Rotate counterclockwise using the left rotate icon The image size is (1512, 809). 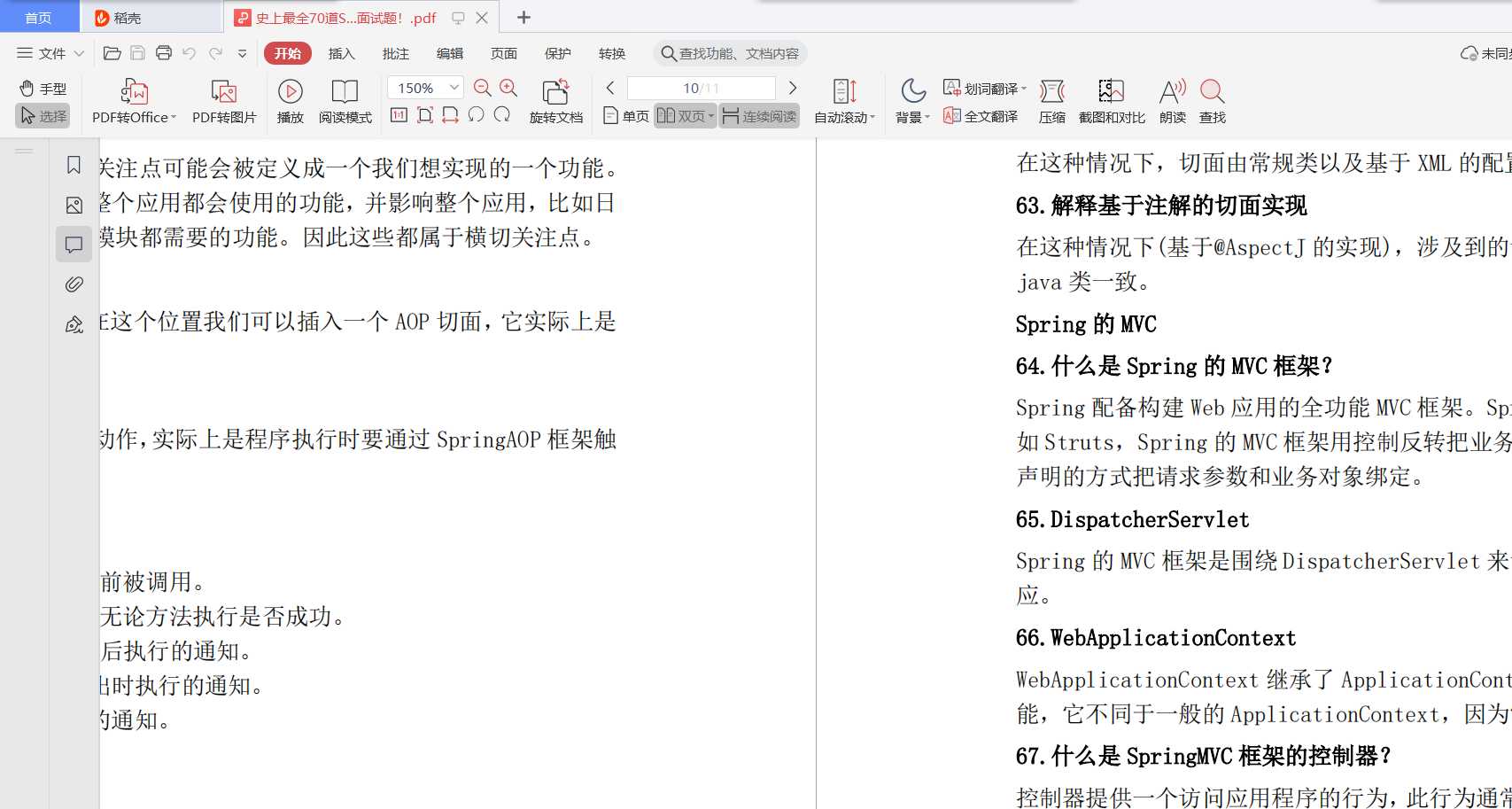click(476, 115)
